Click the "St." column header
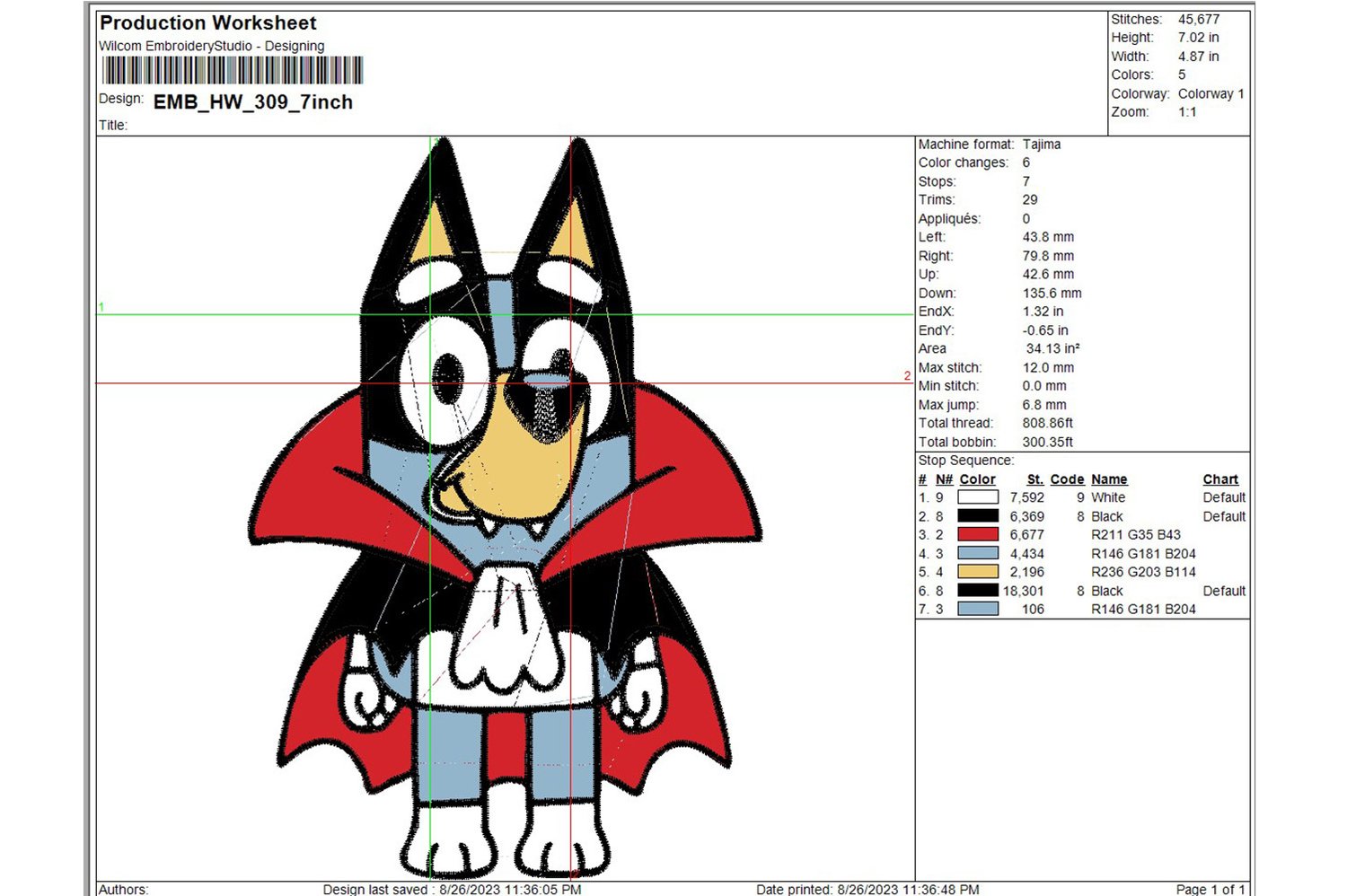 [1035, 479]
